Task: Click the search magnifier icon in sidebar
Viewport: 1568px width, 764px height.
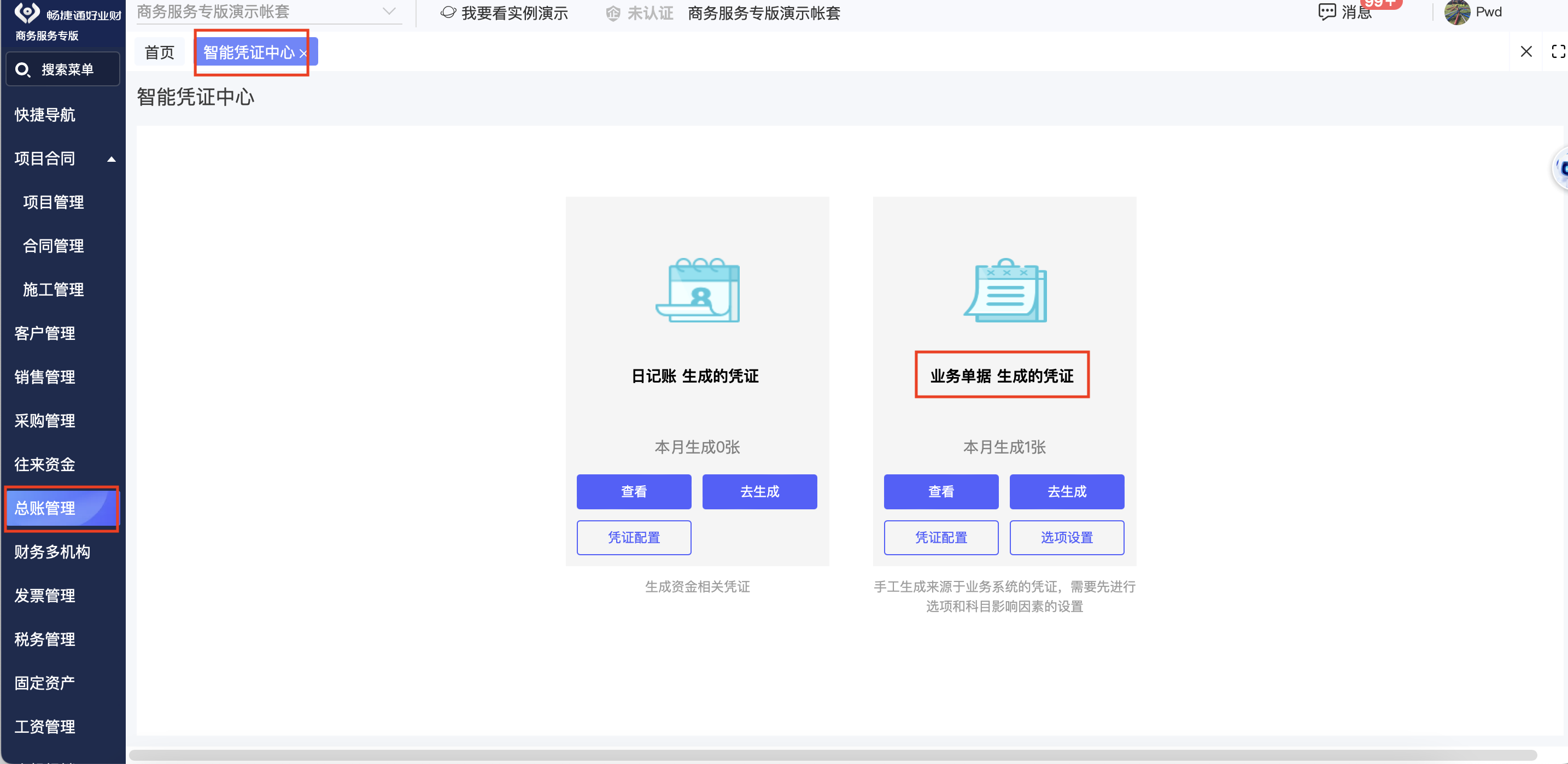Action: coord(22,70)
